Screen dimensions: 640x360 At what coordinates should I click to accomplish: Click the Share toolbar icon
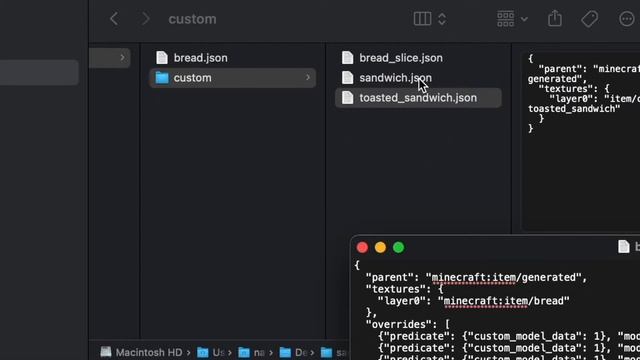point(555,18)
